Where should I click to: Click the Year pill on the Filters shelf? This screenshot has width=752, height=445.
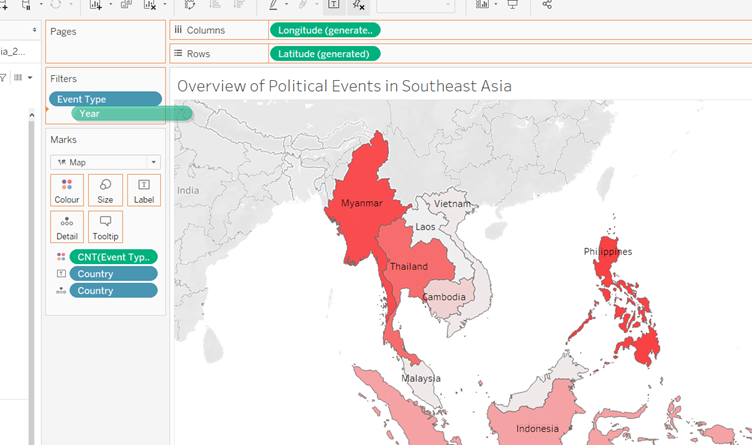130,114
